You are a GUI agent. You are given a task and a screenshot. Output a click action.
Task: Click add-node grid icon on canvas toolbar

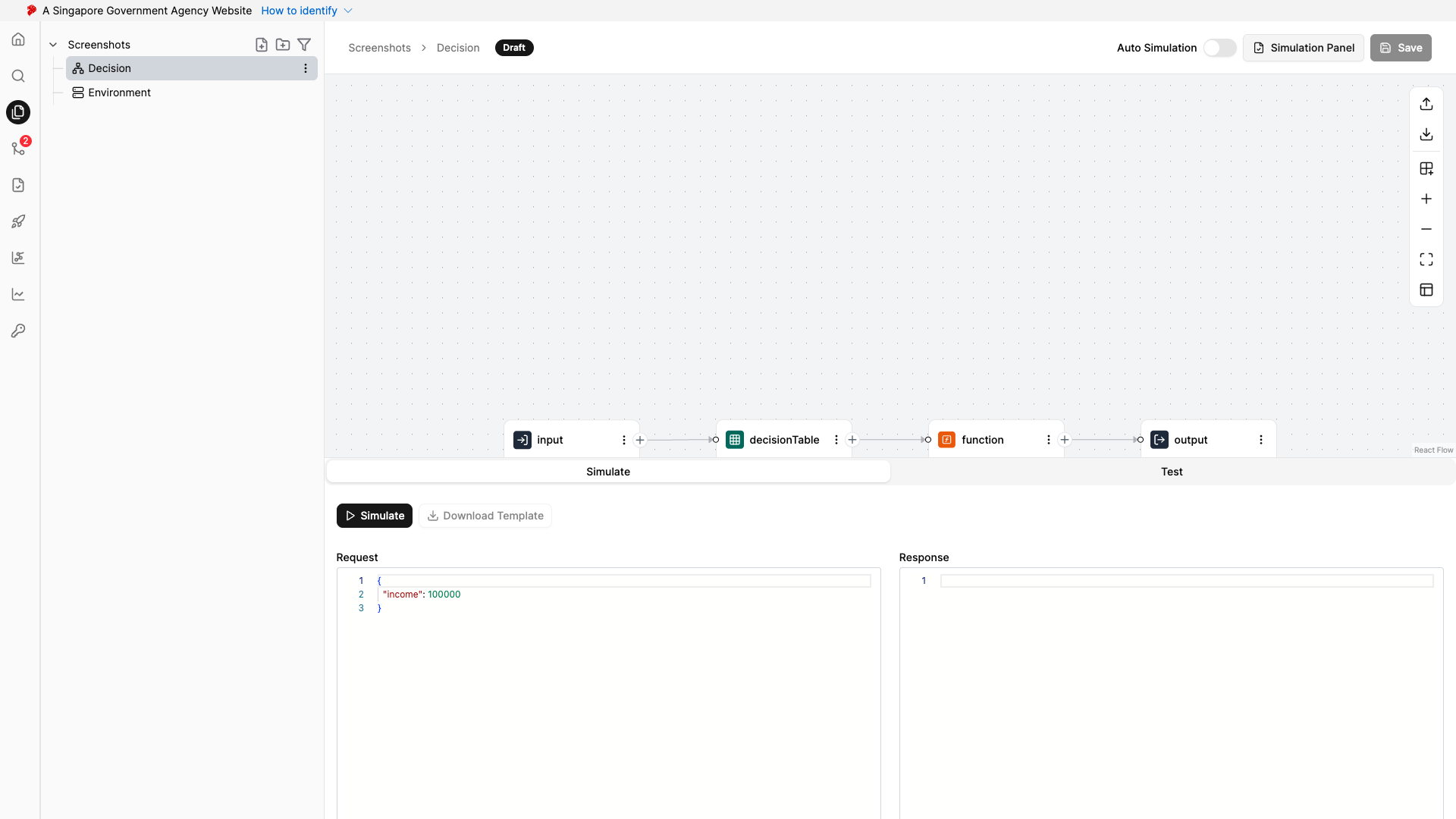point(1426,168)
